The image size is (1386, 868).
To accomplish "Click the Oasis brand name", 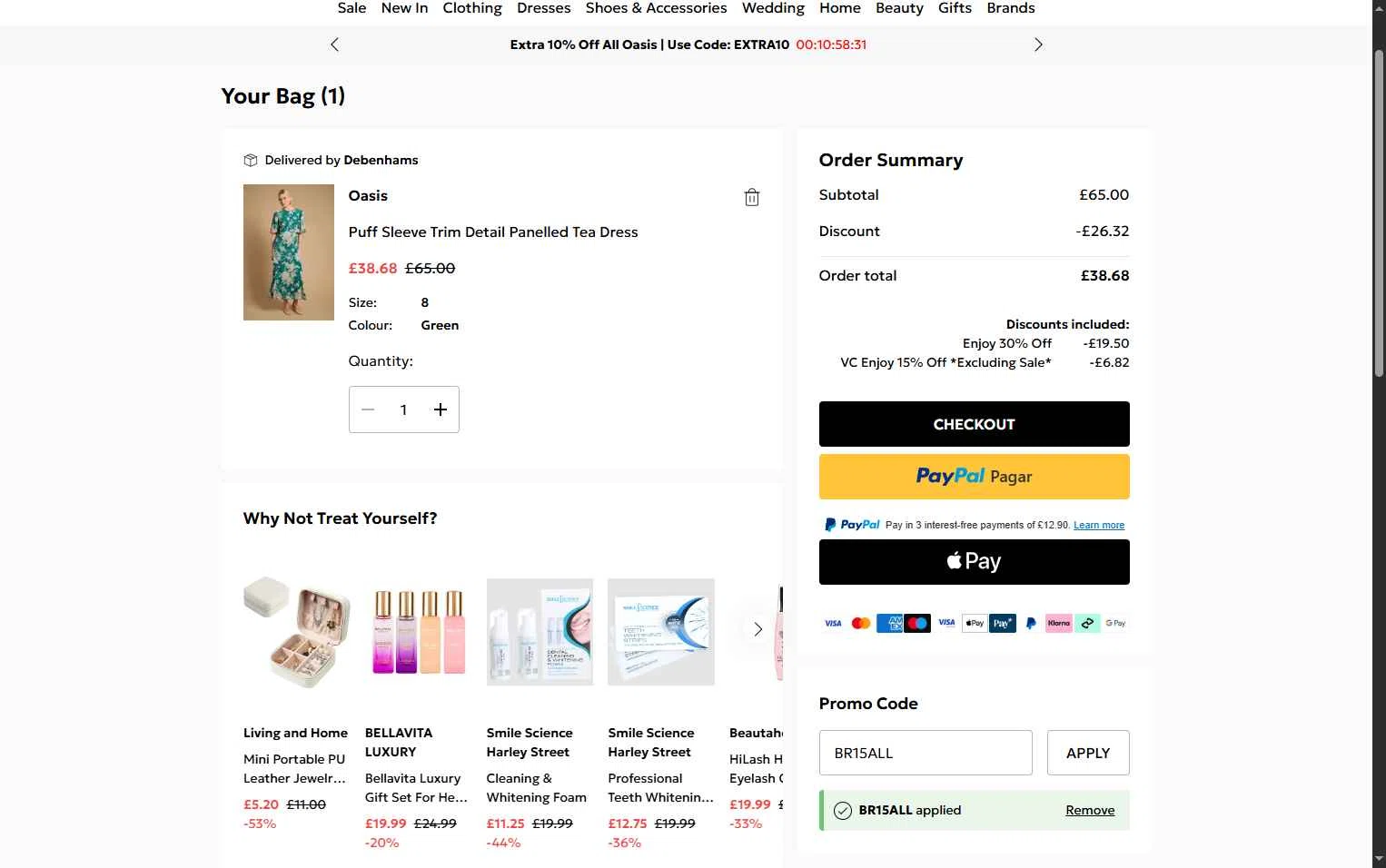I will (x=368, y=196).
